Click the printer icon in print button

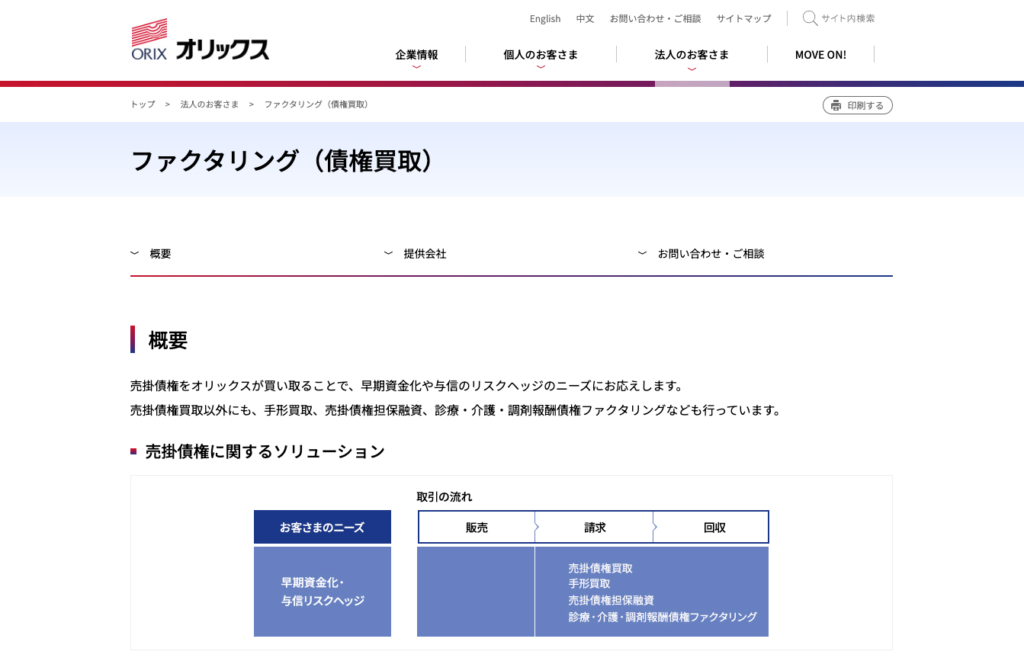[x=836, y=105]
